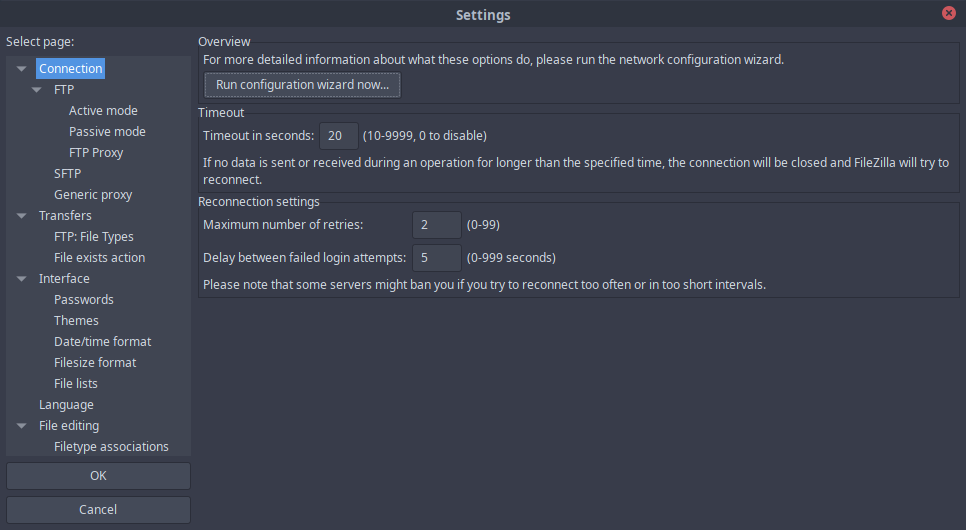Open the Passive mode page
Screen dimensions: 966x530
107,132
